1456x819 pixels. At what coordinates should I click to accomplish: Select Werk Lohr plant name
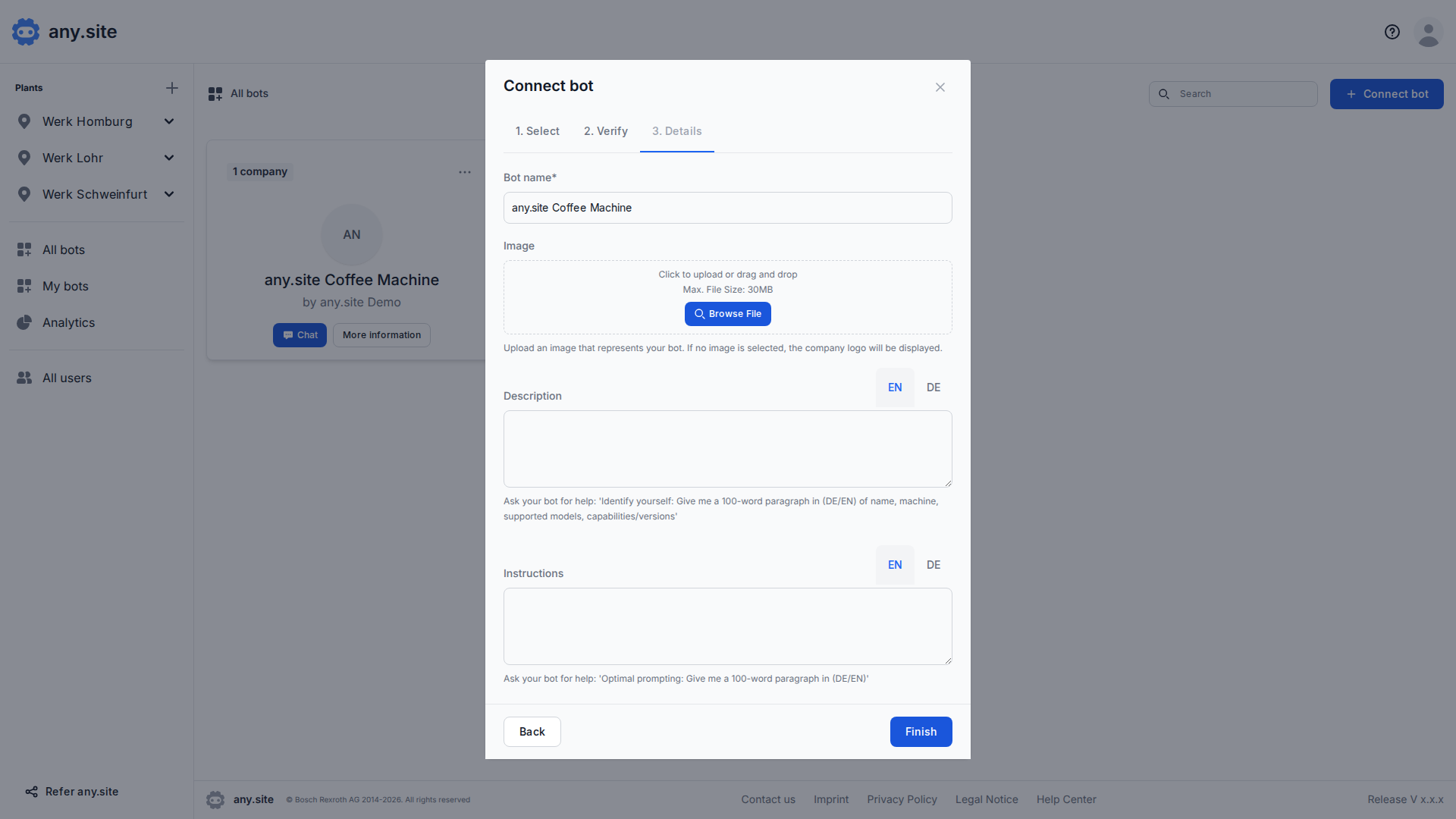[x=73, y=158]
